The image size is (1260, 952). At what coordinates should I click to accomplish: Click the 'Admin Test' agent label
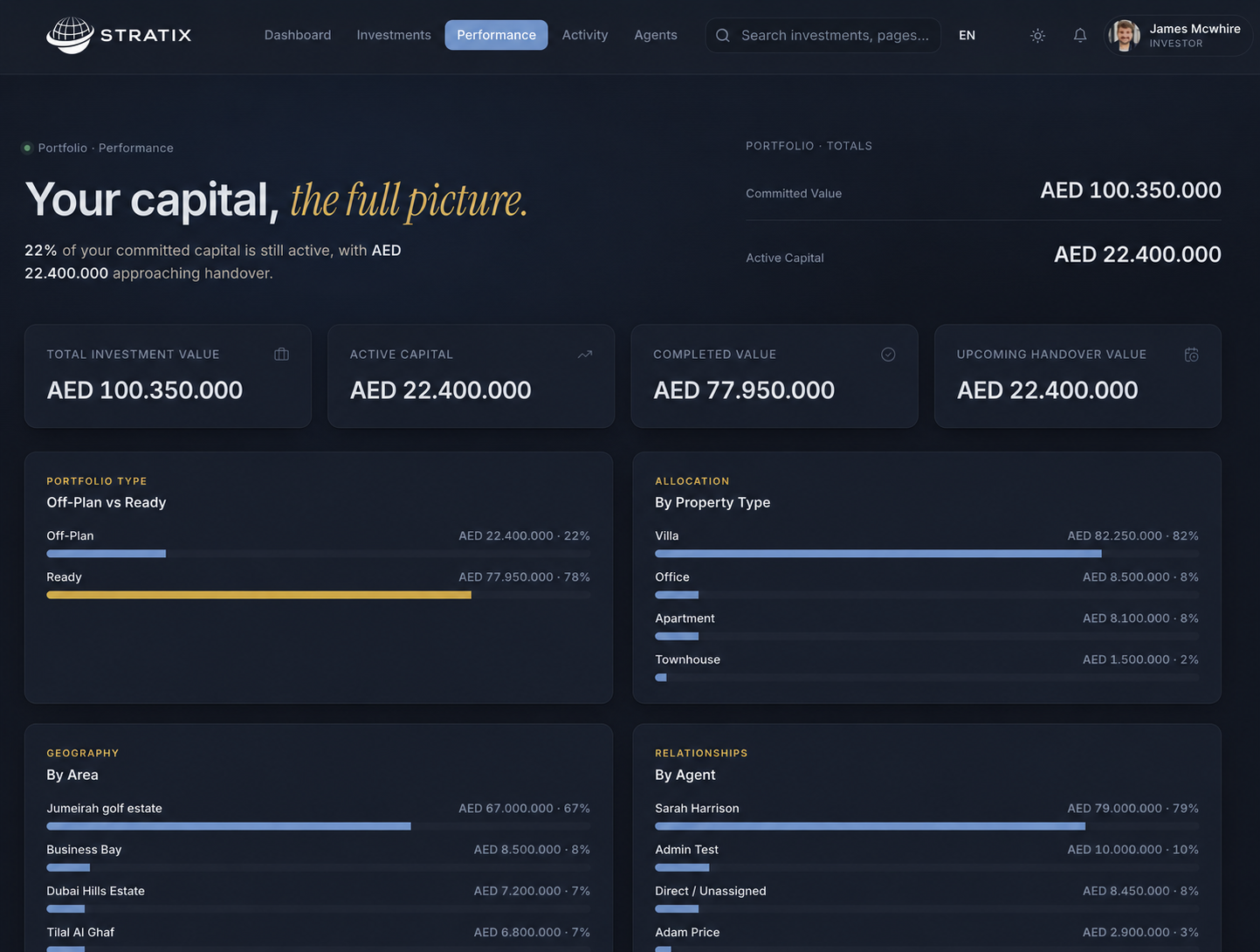(x=687, y=850)
